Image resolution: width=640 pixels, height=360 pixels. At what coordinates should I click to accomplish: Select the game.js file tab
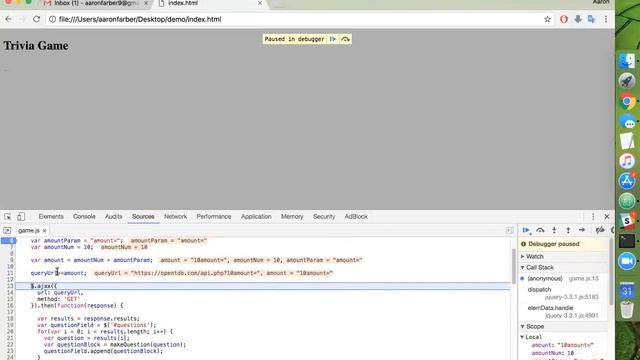29,231
